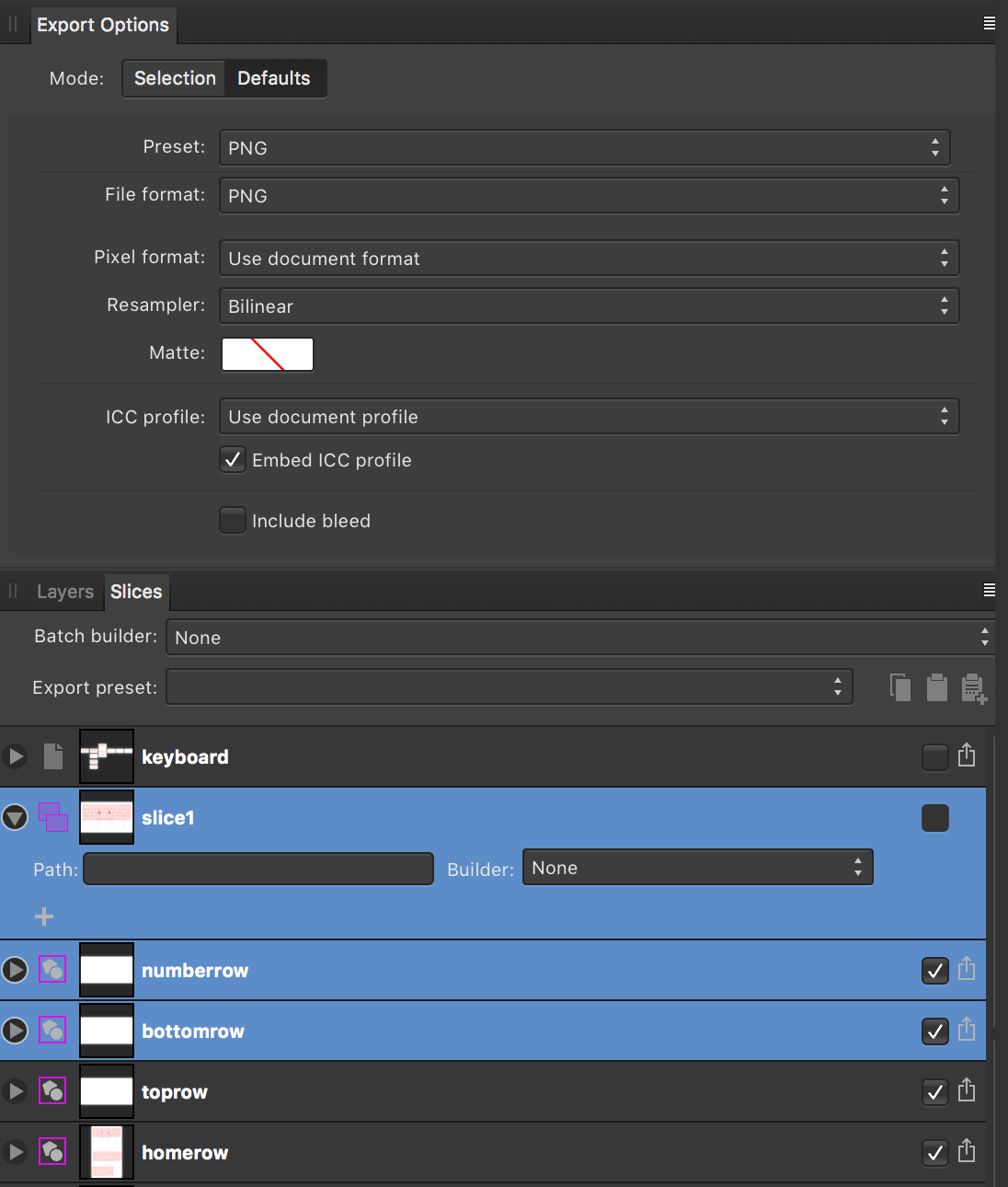Collapse the slice1 details disclosure triangle
Screen dimensions: 1008x1187
[15, 817]
